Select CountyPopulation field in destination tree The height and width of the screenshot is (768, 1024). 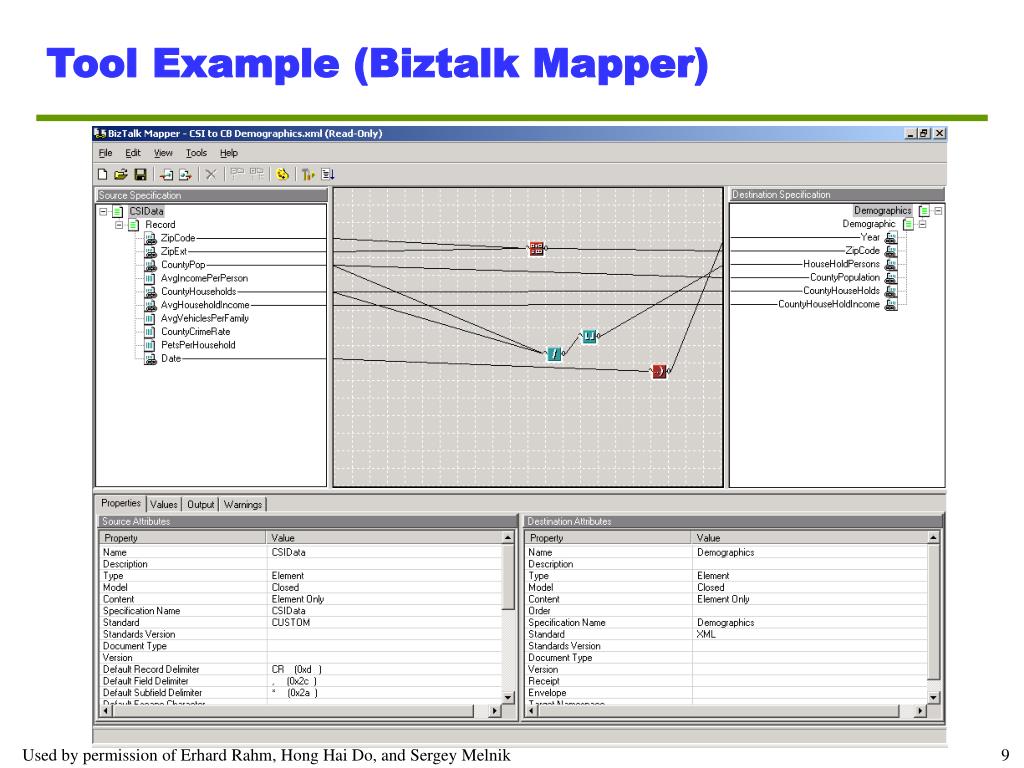pos(844,278)
